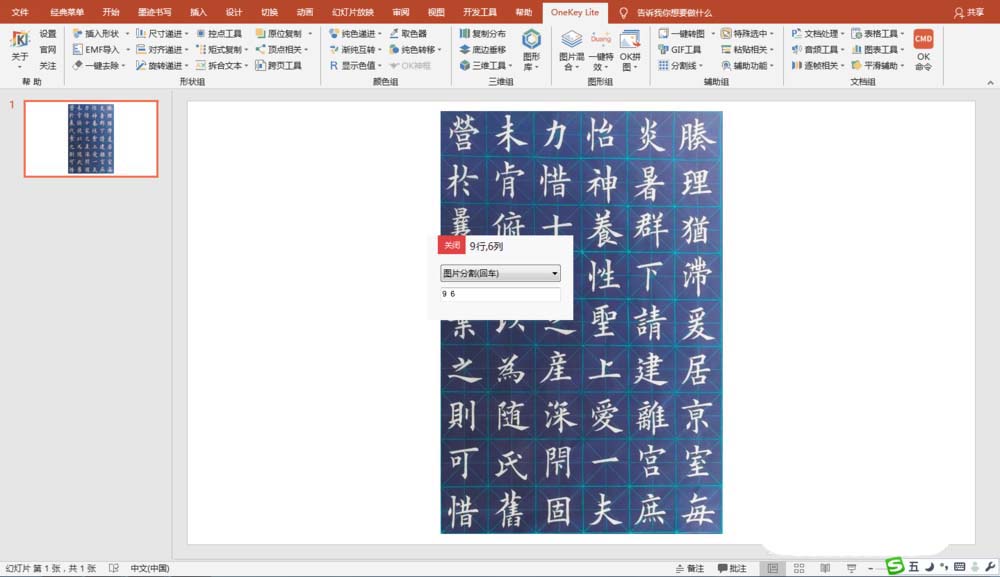Open the 关于 (About) K logo button
Screen dimensions: 1000x577
[x=20, y=47]
